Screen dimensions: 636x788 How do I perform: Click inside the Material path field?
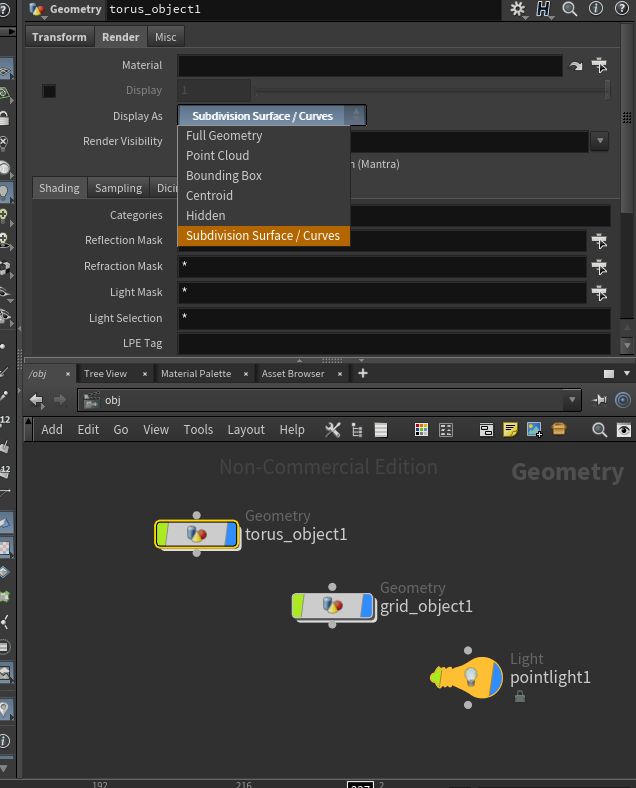[370, 66]
